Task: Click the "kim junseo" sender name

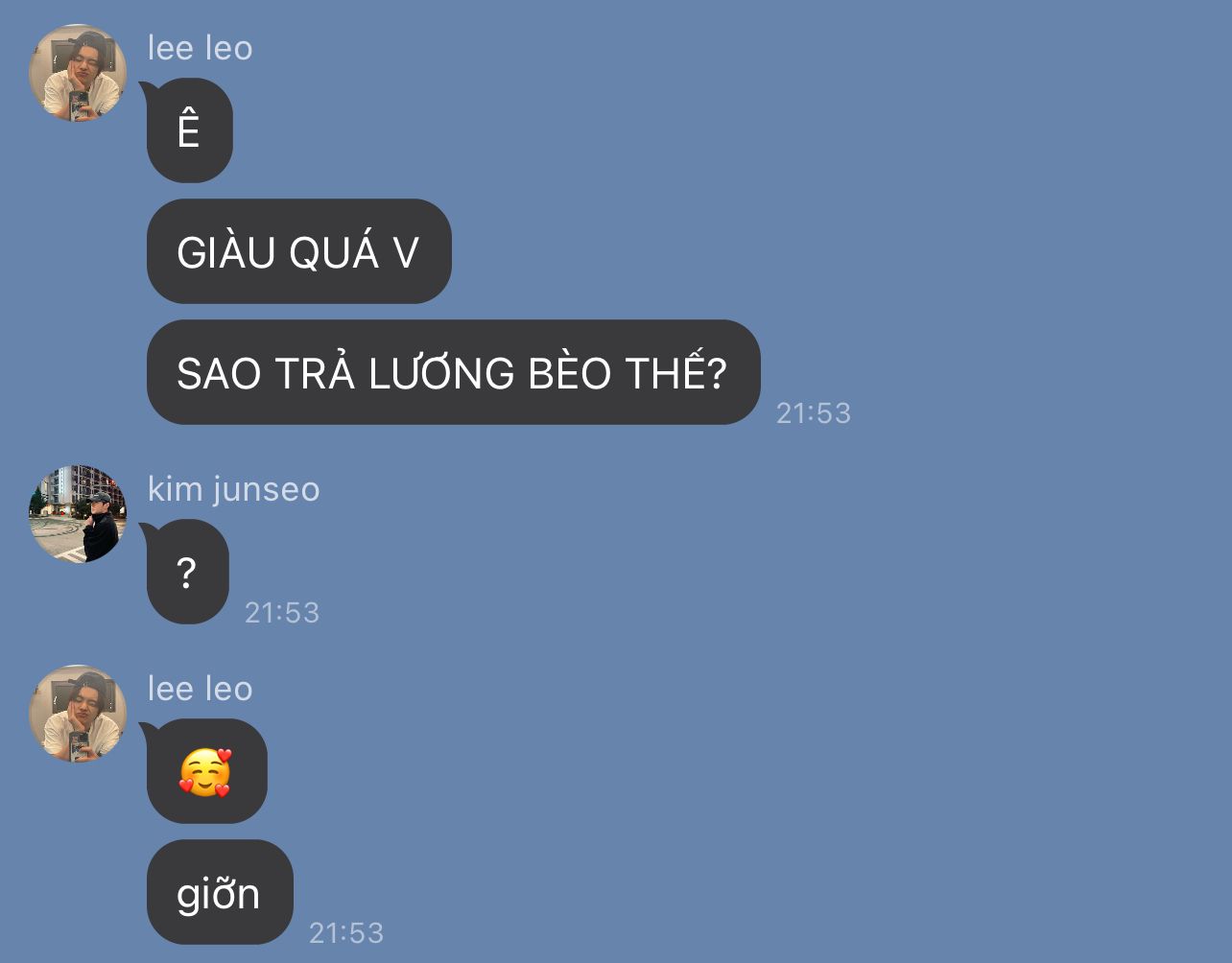Action: tap(233, 488)
